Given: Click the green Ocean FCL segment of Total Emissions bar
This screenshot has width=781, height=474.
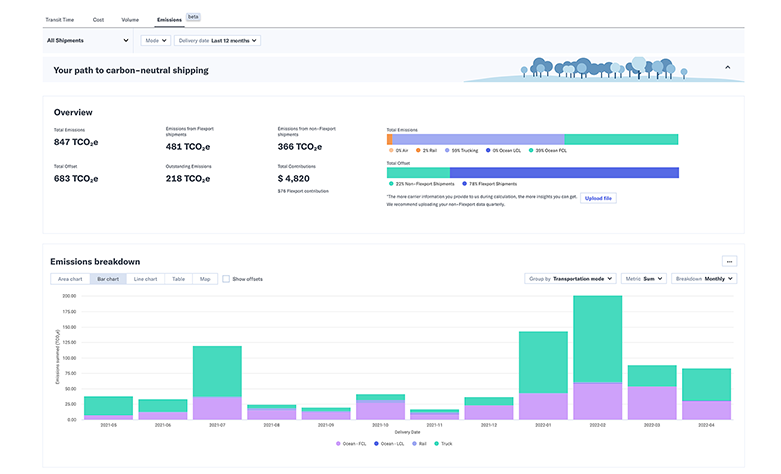Looking at the screenshot, I should [x=621, y=139].
